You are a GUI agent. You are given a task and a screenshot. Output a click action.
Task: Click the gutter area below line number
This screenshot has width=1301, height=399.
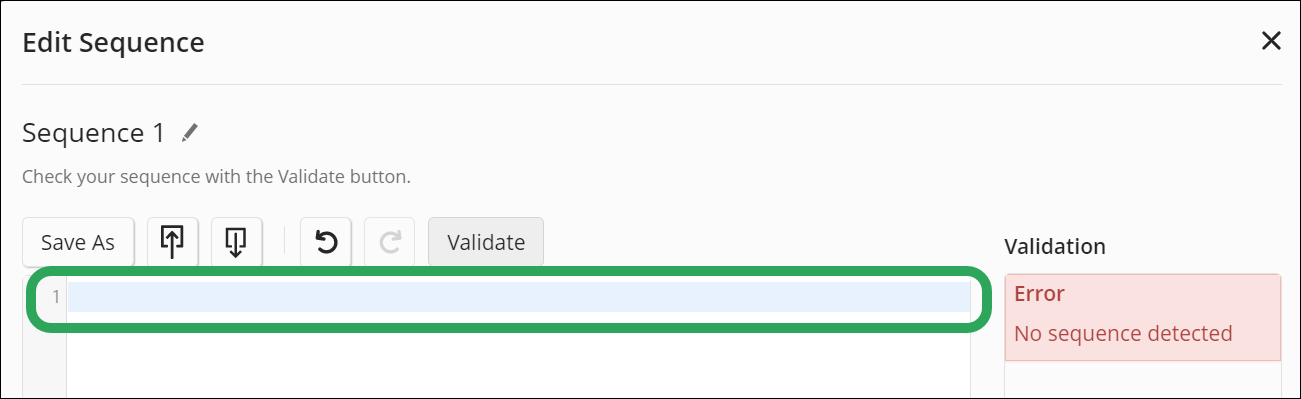click(x=45, y=355)
